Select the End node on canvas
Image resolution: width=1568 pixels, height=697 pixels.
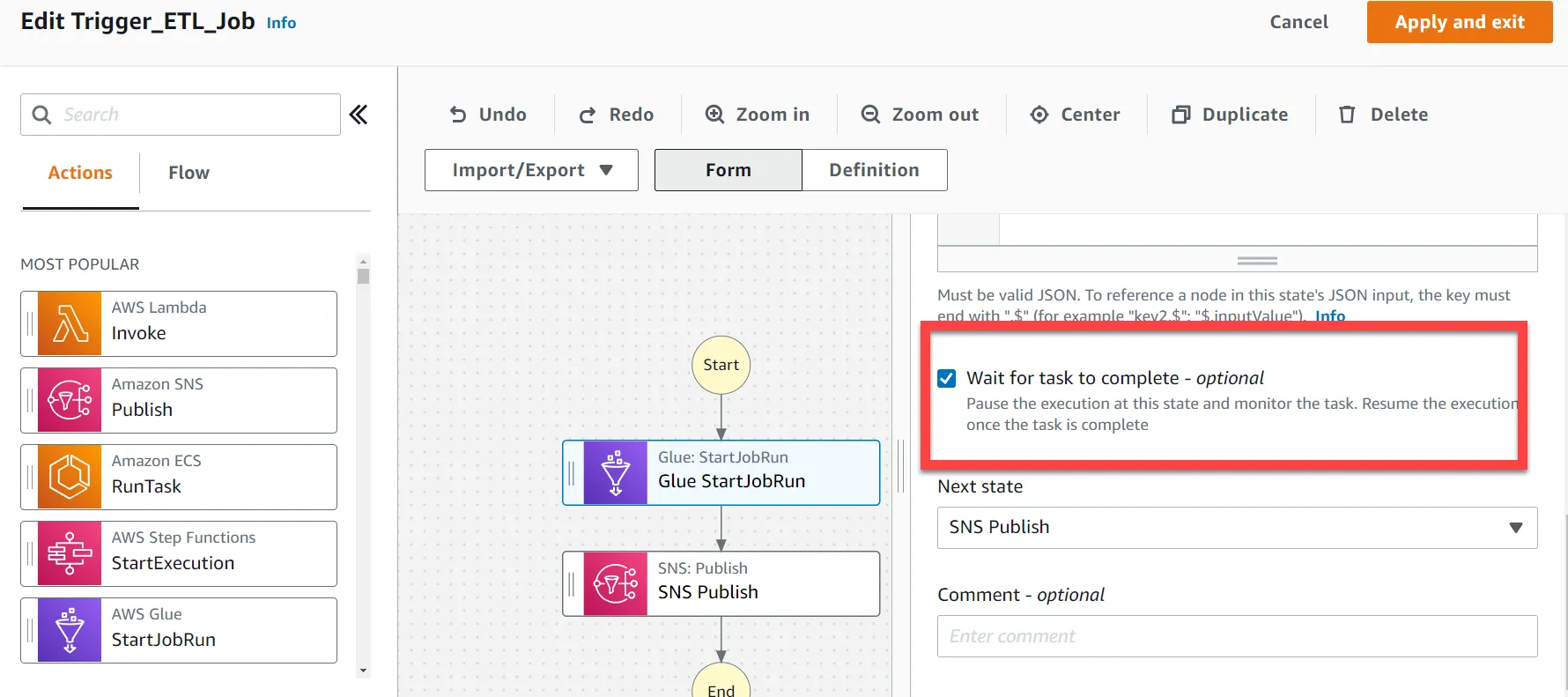[x=721, y=680]
